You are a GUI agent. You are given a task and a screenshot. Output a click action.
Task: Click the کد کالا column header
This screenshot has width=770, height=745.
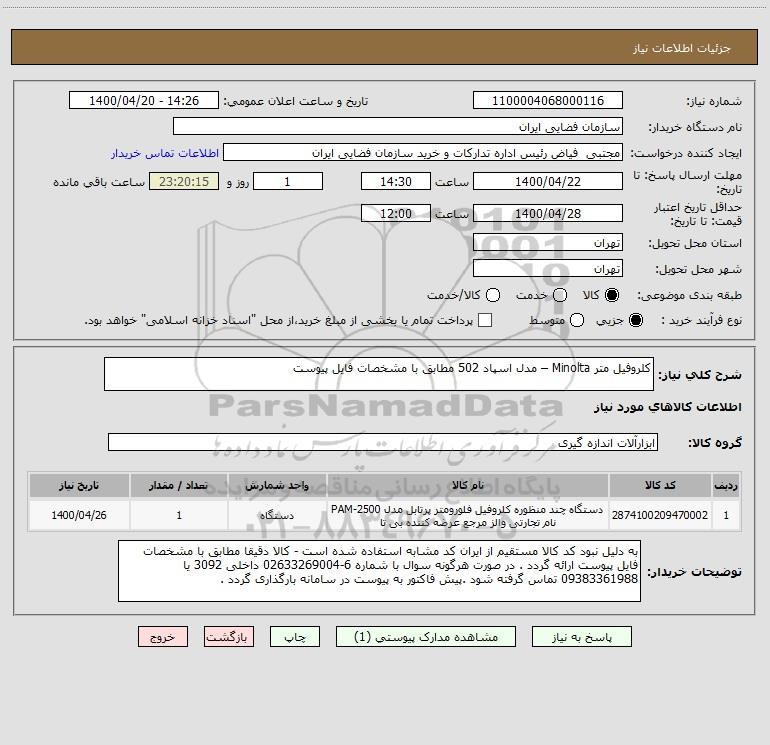(x=660, y=485)
